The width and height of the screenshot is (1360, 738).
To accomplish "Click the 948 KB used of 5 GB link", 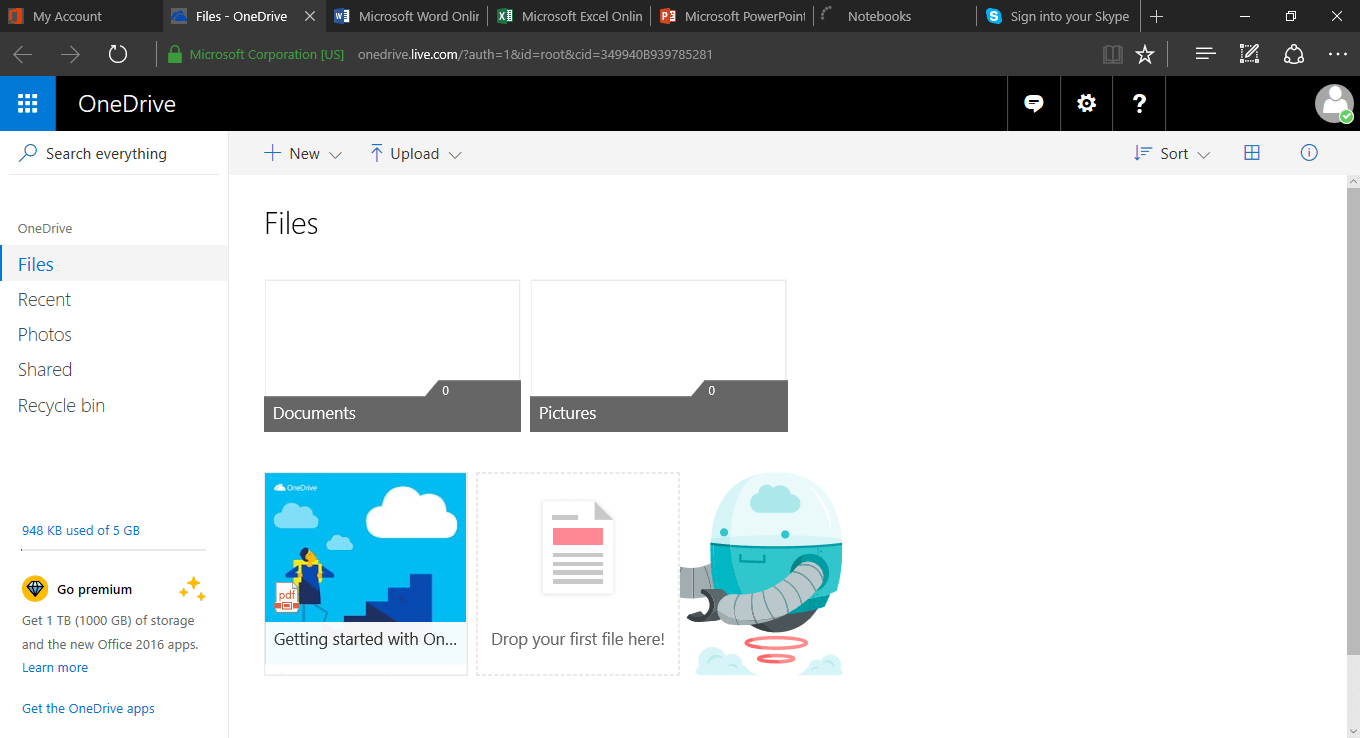I will coord(81,530).
